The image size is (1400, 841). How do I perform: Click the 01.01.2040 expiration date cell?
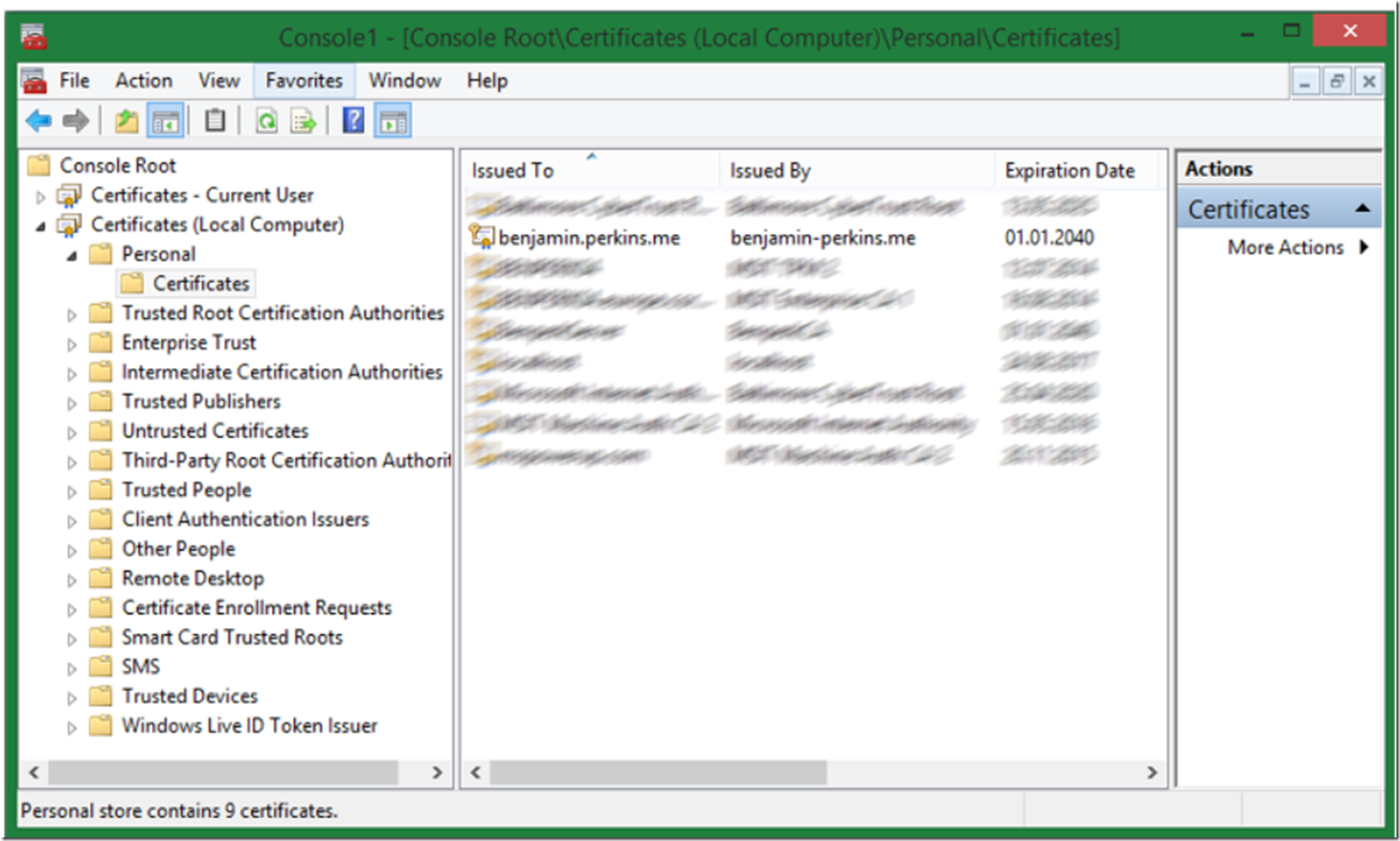point(1049,238)
